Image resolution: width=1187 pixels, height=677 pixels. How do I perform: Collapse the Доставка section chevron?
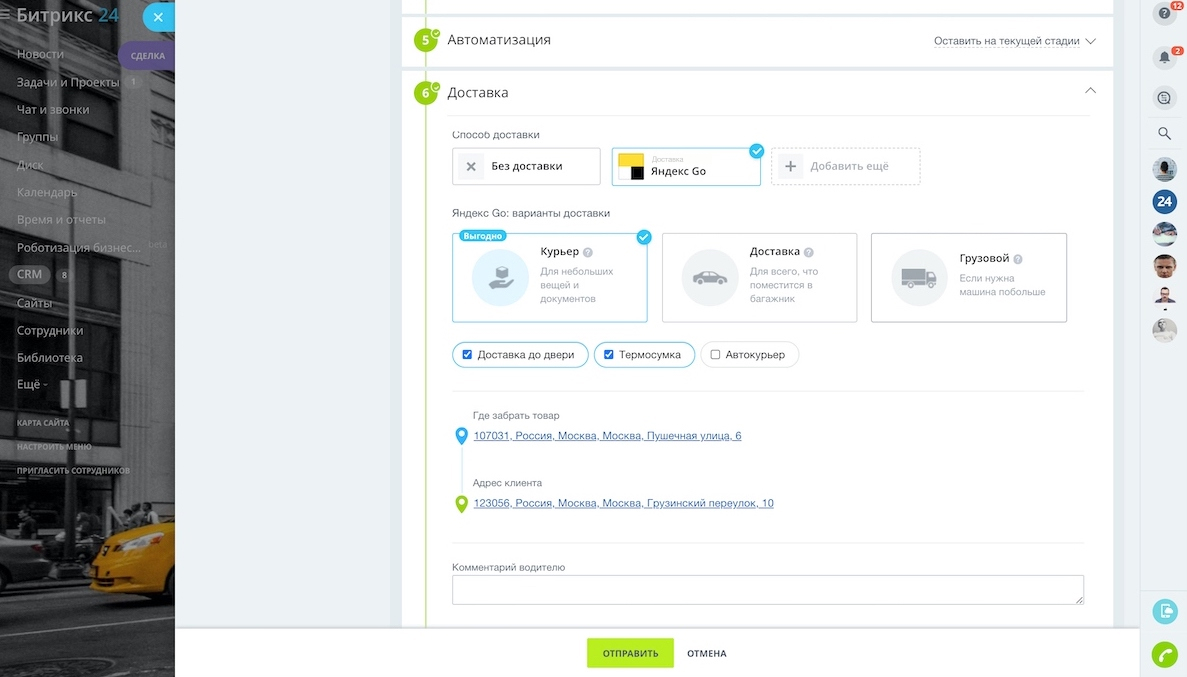pyautogui.click(x=1090, y=90)
